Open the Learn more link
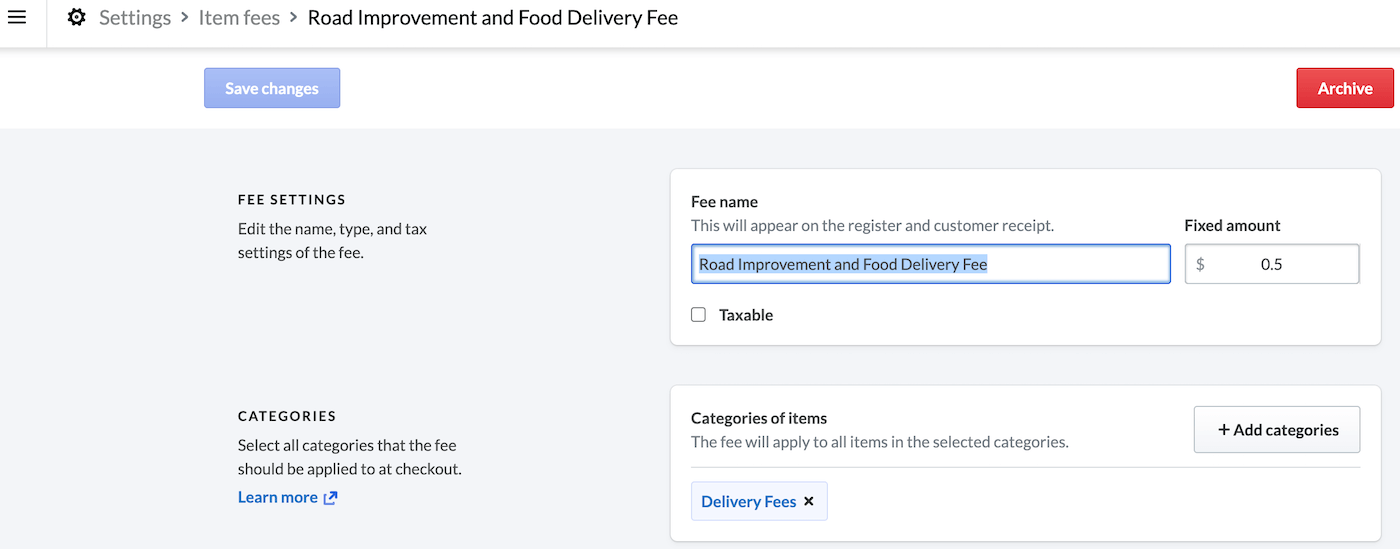 coord(277,497)
